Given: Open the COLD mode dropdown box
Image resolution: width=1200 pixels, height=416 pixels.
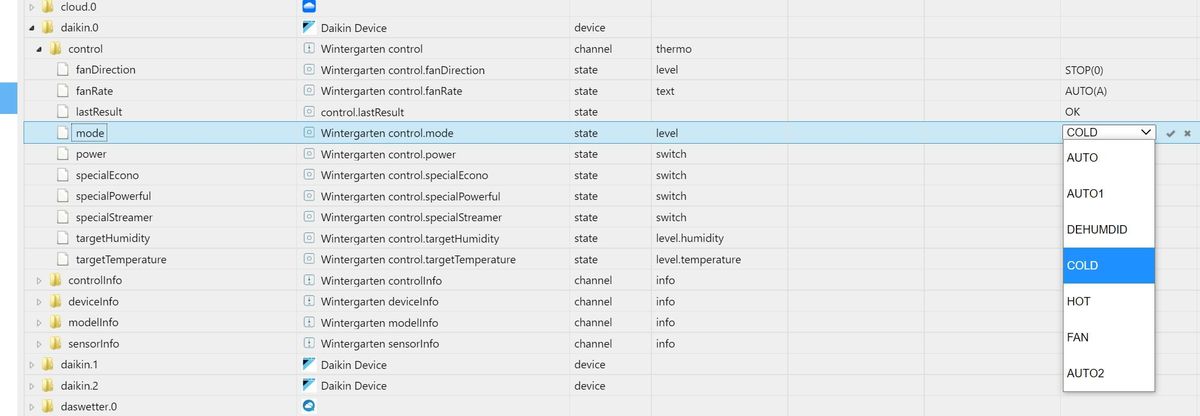Looking at the screenshot, I should (x=1109, y=132).
